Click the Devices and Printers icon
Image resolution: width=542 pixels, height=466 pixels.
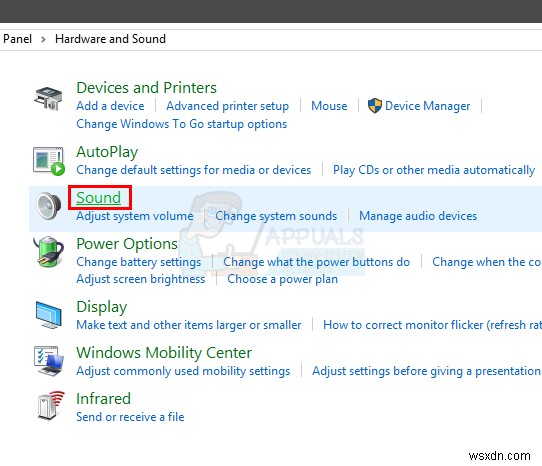click(x=48, y=99)
